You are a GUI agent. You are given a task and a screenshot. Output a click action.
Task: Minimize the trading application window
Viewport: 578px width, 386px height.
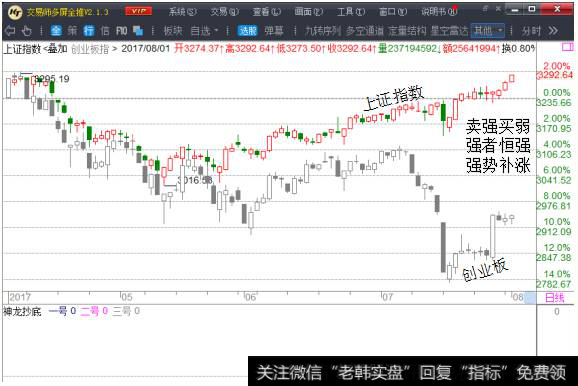(x=514, y=10)
